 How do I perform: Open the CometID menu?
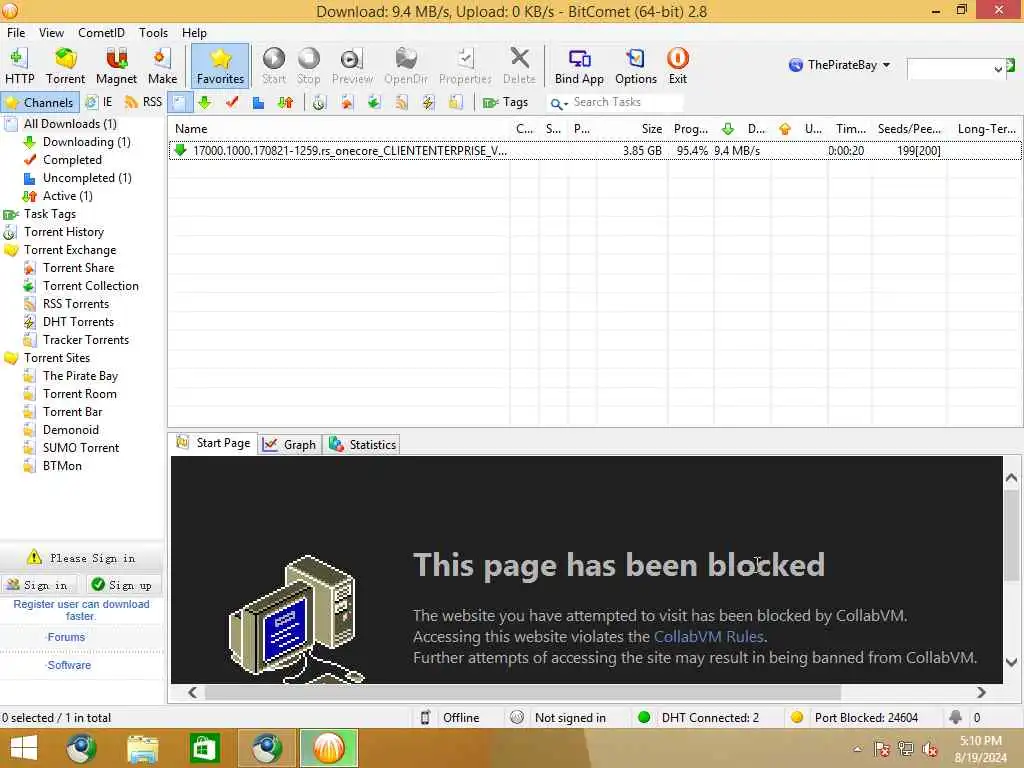(101, 33)
